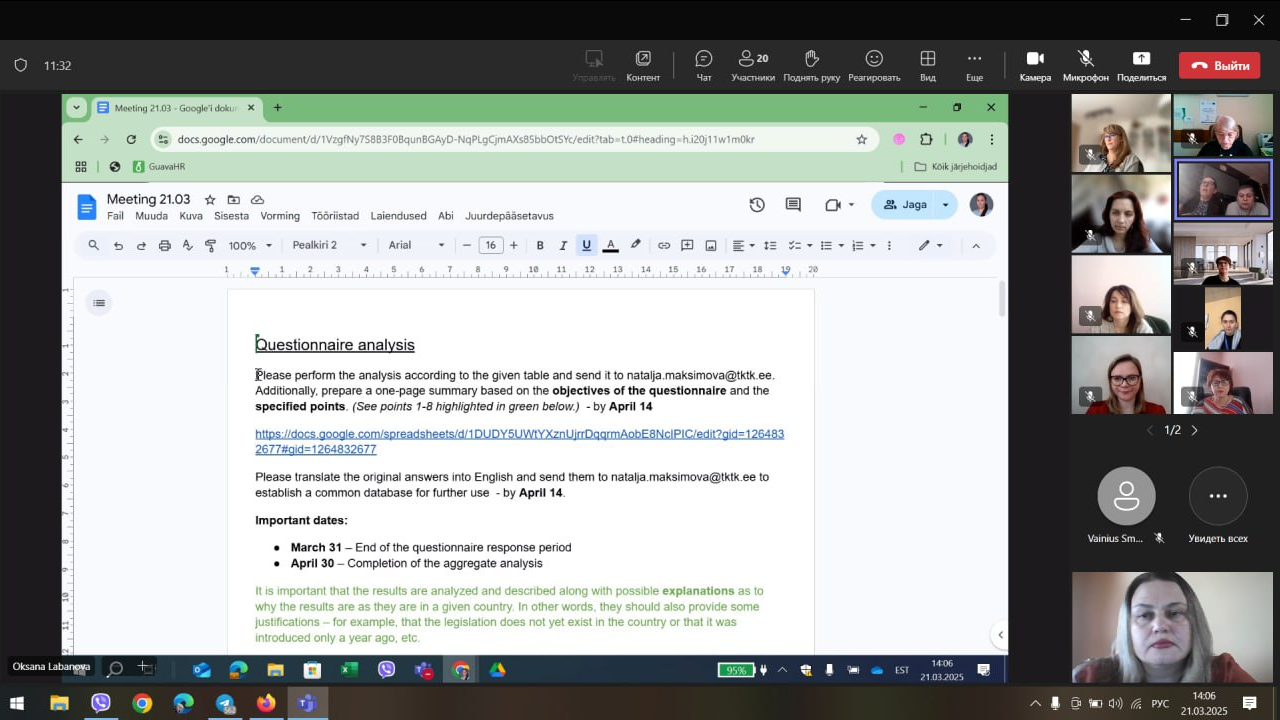The height and width of the screenshot is (720, 1280).
Task: Click the Share screen icon
Action: click(1141, 65)
